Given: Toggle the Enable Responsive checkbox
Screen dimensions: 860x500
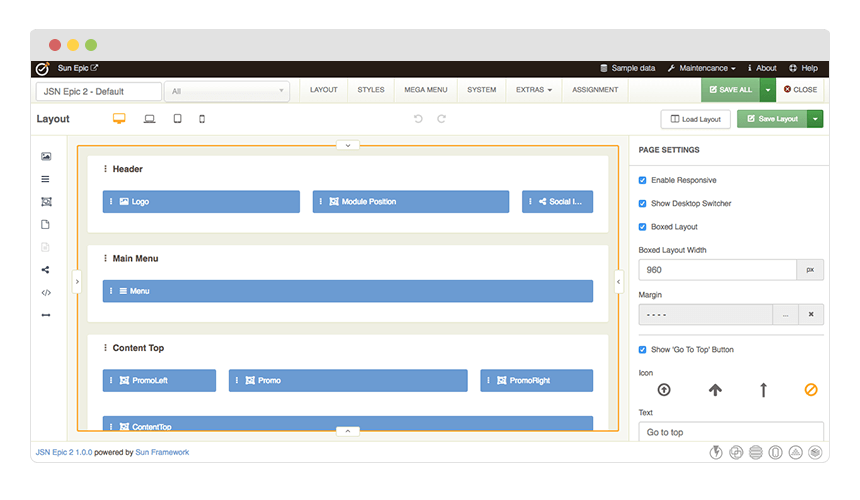Looking at the screenshot, I should coord(643,181).
